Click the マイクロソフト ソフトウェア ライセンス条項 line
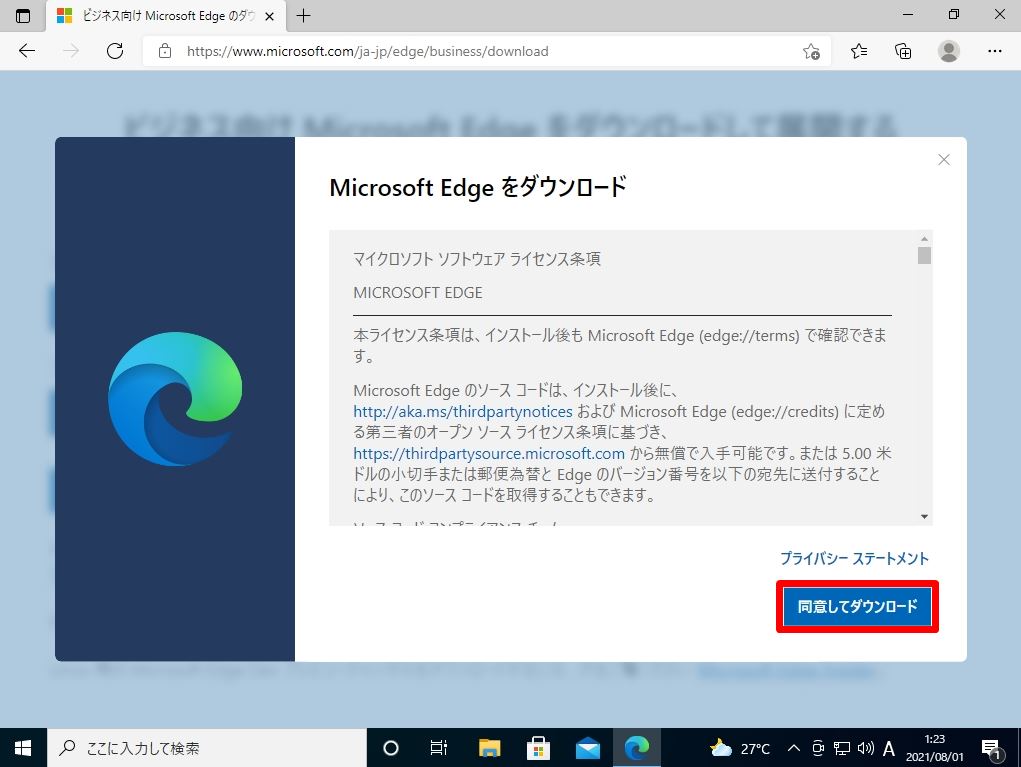This screenshot has height=767, width=1021. (477, 259)
